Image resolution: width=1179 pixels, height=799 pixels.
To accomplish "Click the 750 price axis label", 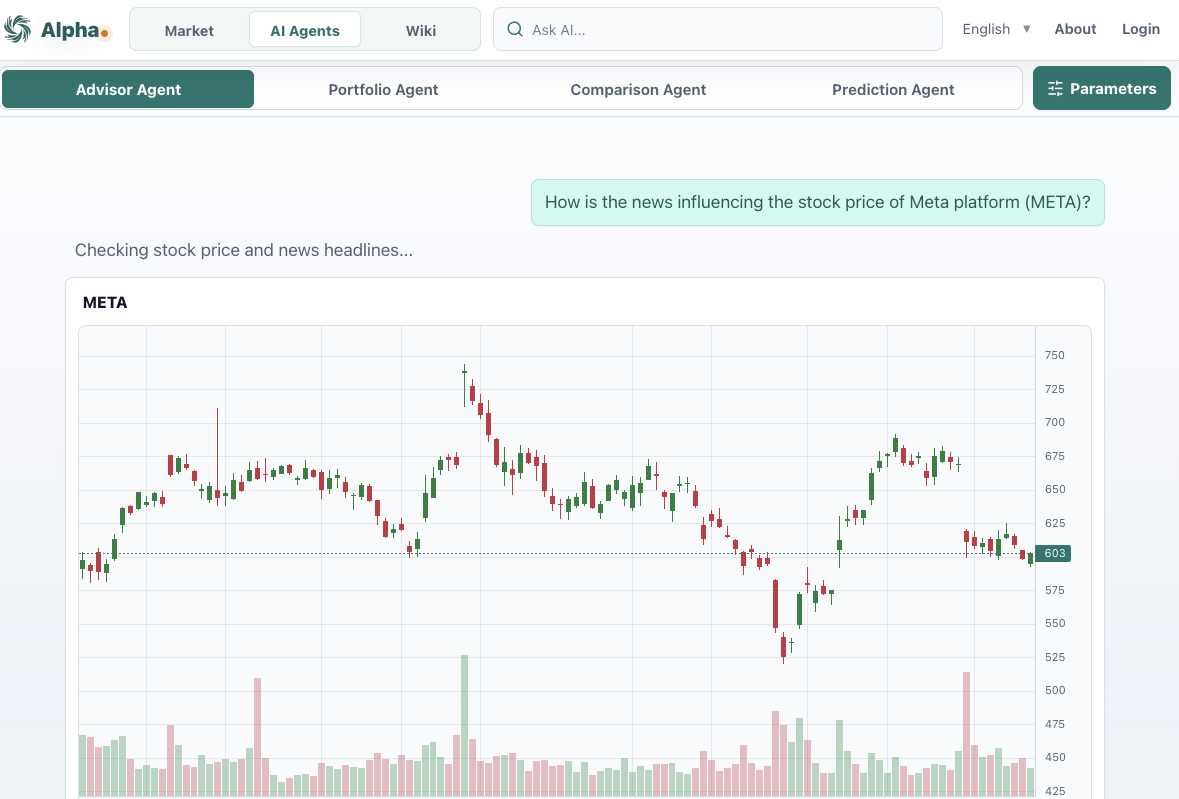I will pos(1054,356).
